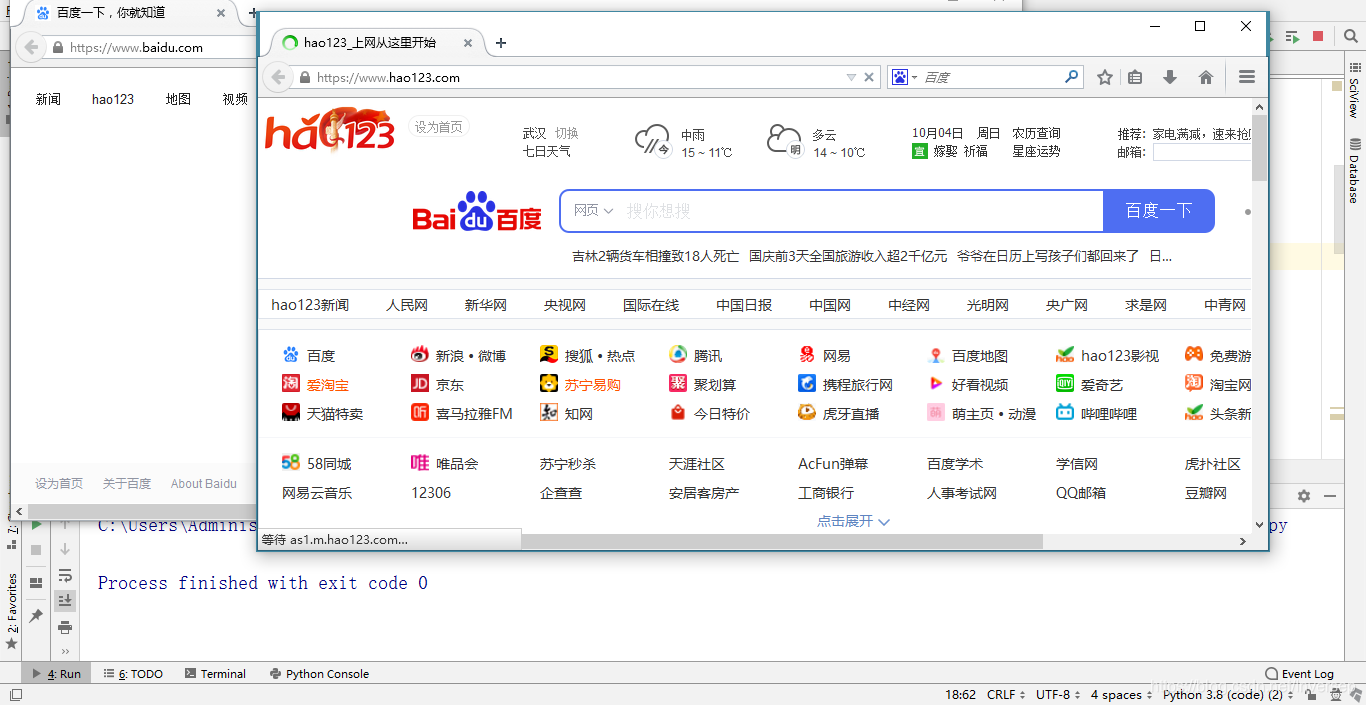Expand the 网页 search type dropdown
Viewport: 1366px width, 705px height.
coord(593,210)
